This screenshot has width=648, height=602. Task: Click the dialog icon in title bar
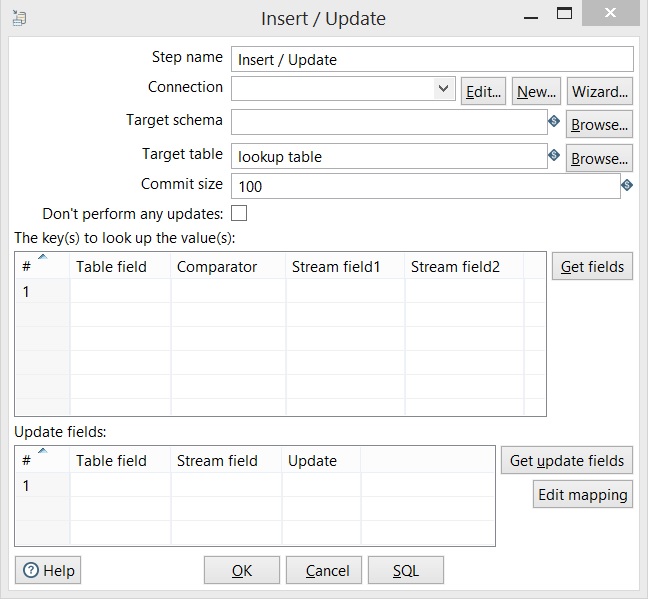[21, 18]
